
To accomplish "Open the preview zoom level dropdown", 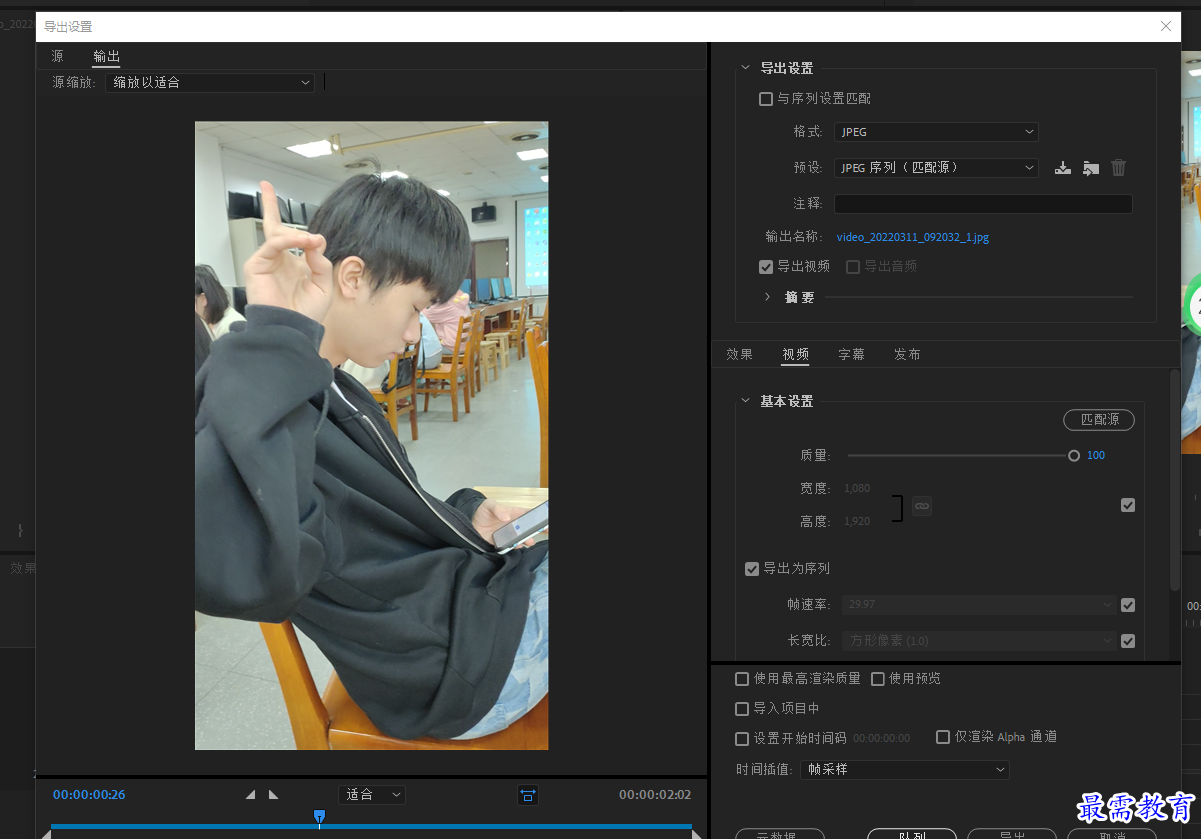I will [372, 795].
